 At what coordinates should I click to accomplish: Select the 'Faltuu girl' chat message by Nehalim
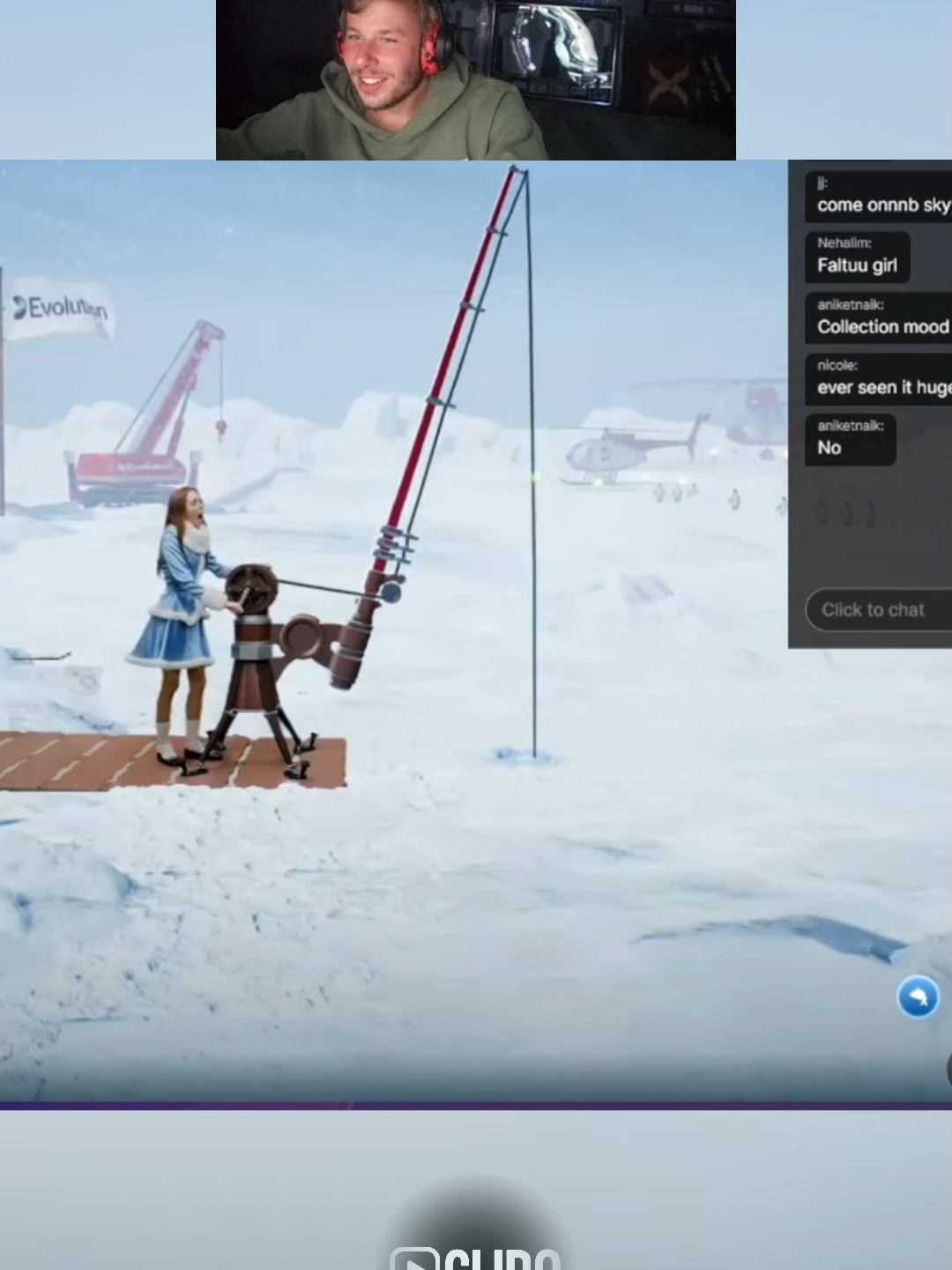[857, 257]
